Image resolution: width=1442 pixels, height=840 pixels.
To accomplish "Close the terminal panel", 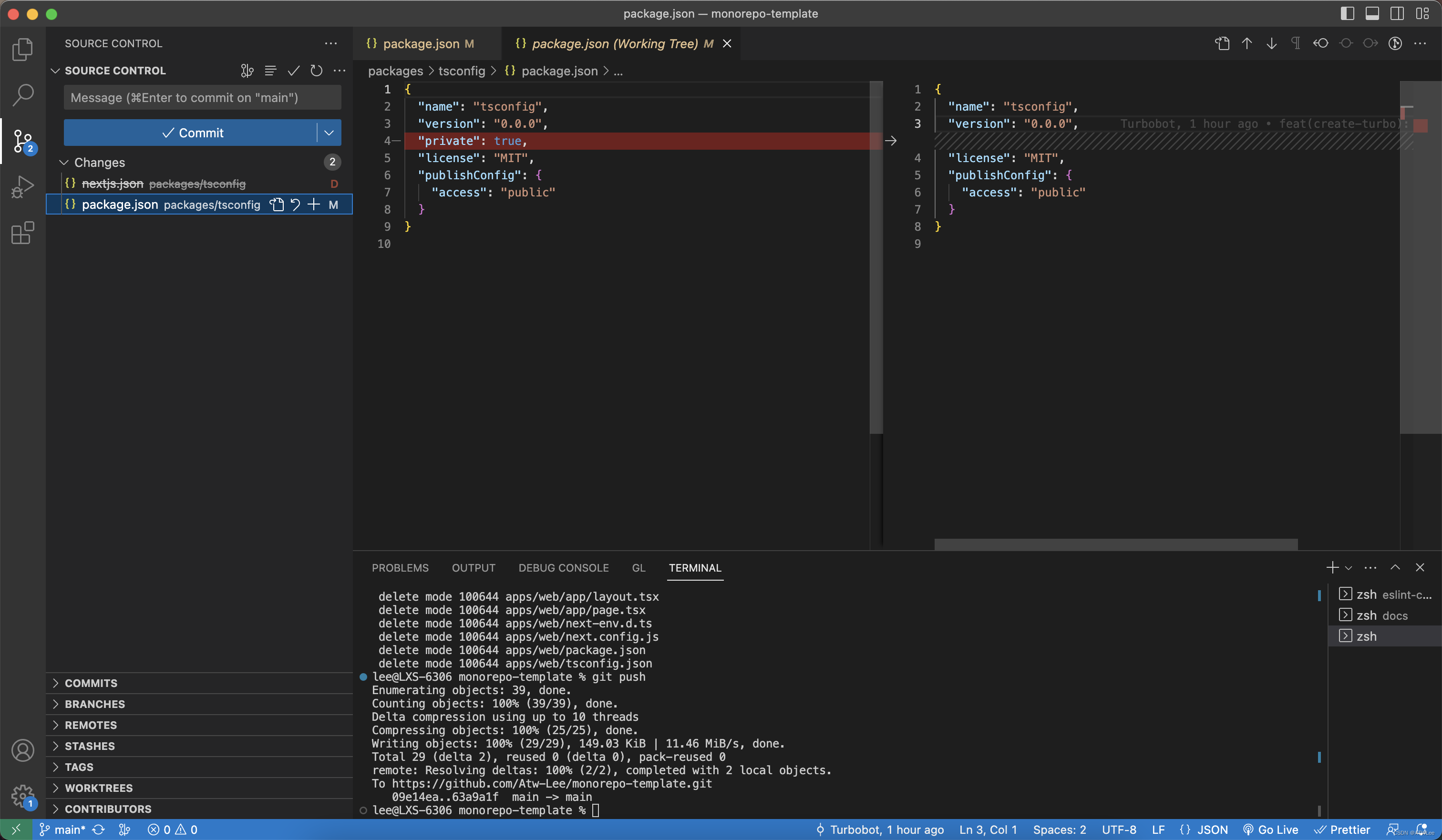I will 1420,567.
